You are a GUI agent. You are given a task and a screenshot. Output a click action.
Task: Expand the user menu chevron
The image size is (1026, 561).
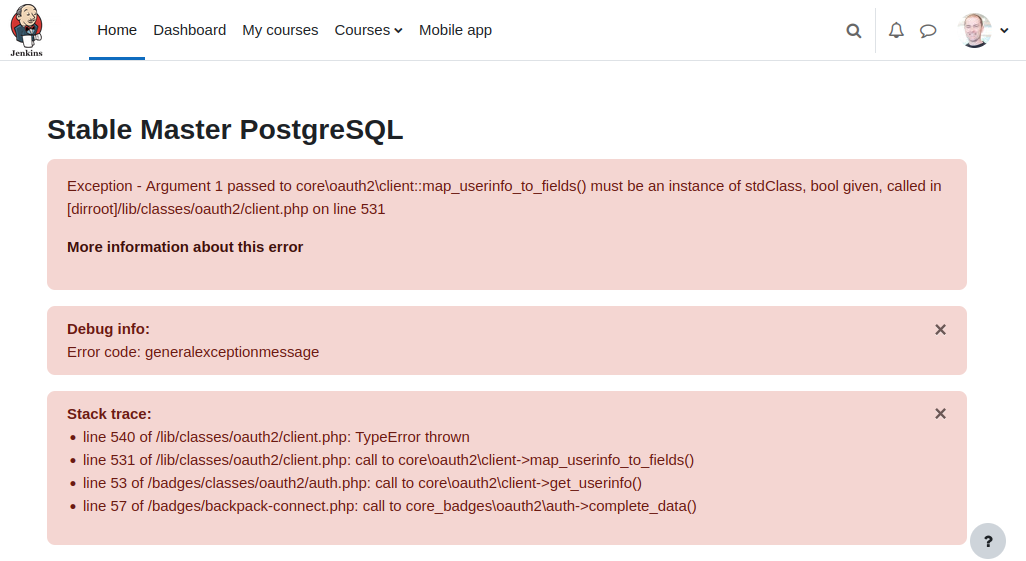click(1004, 30)
